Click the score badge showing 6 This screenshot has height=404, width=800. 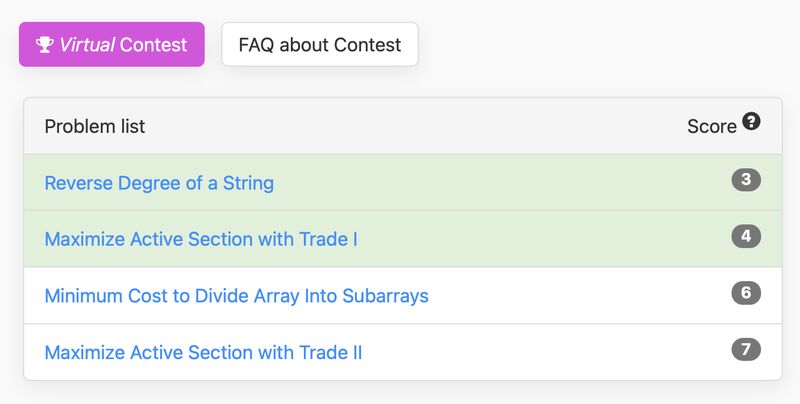746,293
